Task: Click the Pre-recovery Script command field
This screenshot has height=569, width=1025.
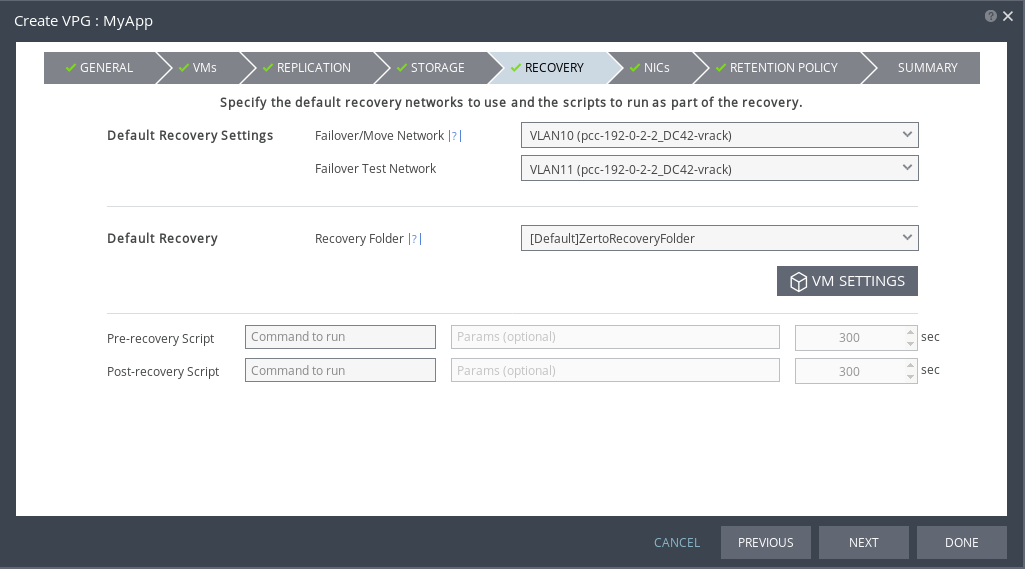Action: pos(340,337)
